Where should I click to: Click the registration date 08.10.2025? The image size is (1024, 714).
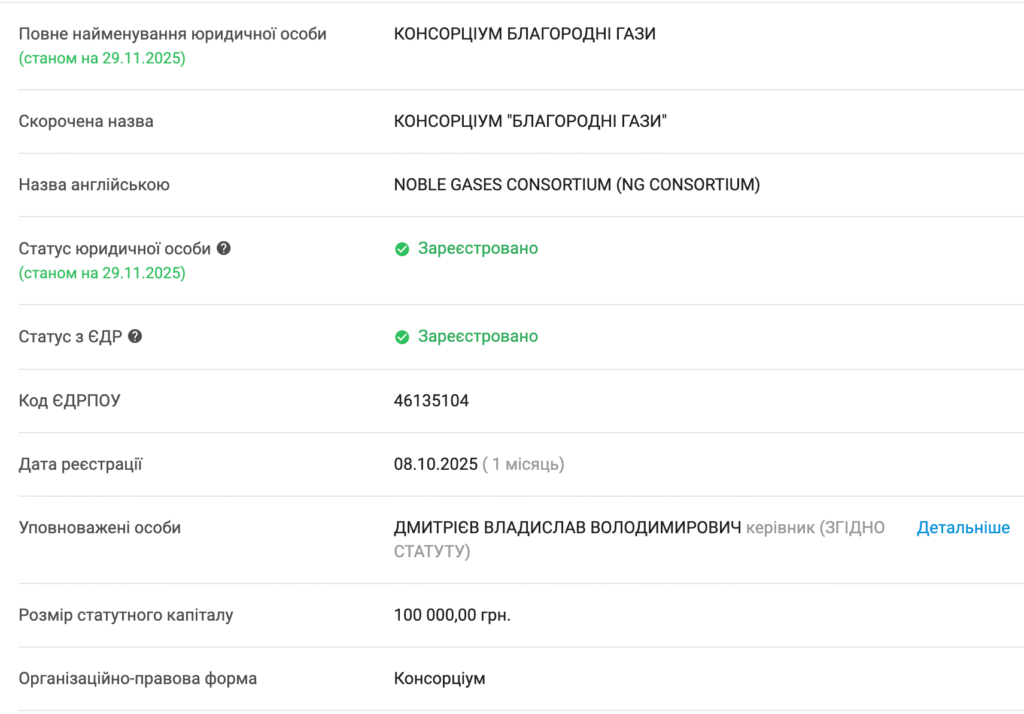pos(436,464)
